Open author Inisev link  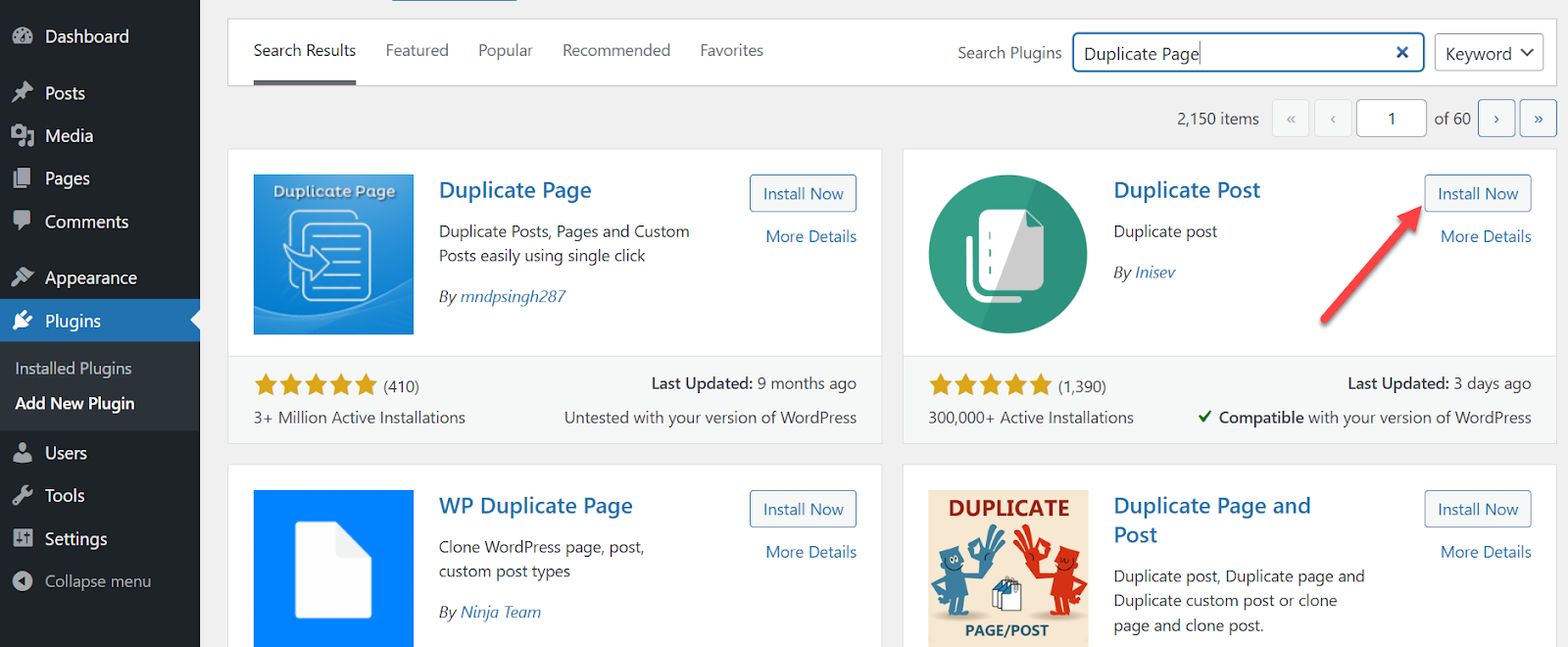pos(1154,273)
